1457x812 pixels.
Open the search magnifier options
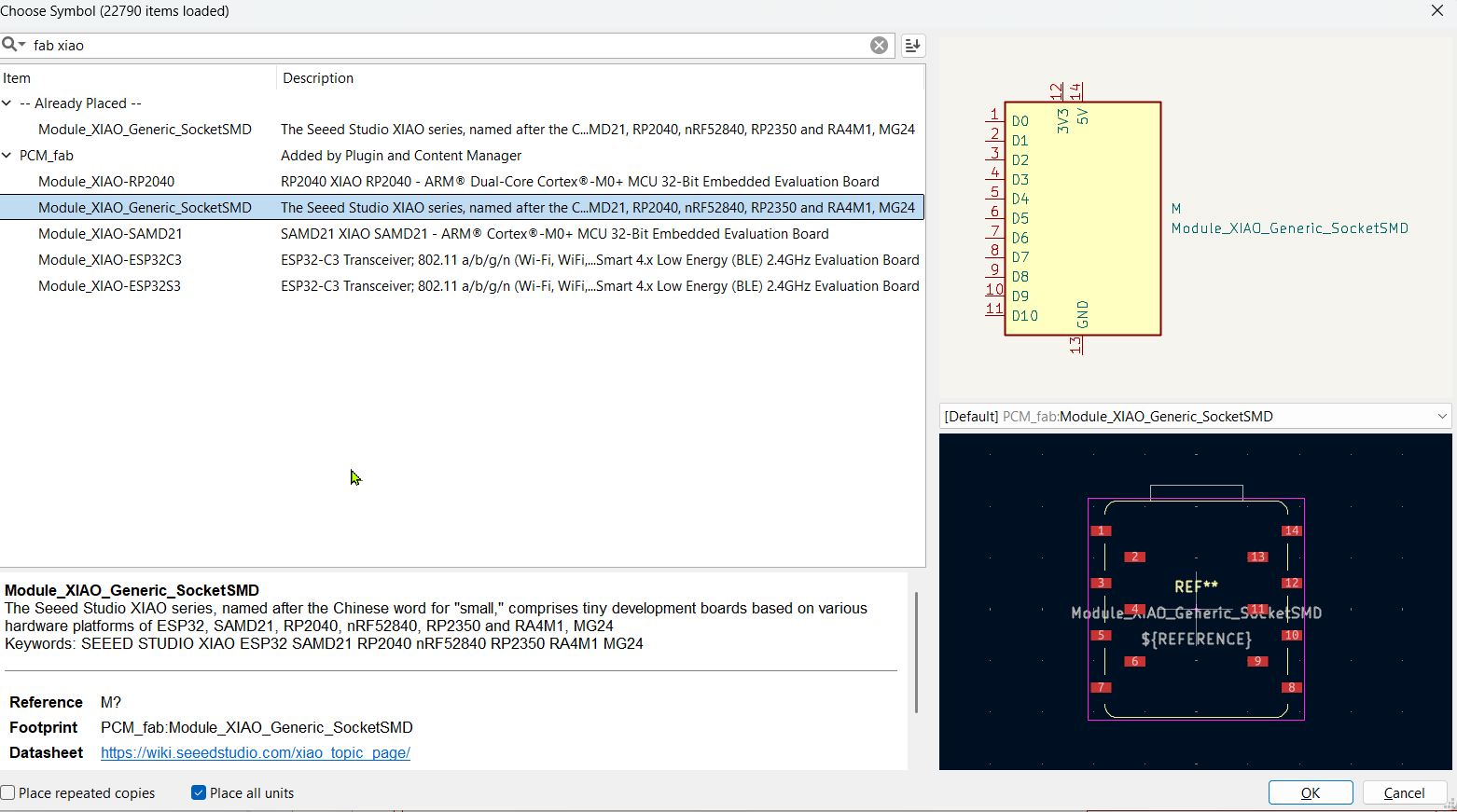(13, 45)
